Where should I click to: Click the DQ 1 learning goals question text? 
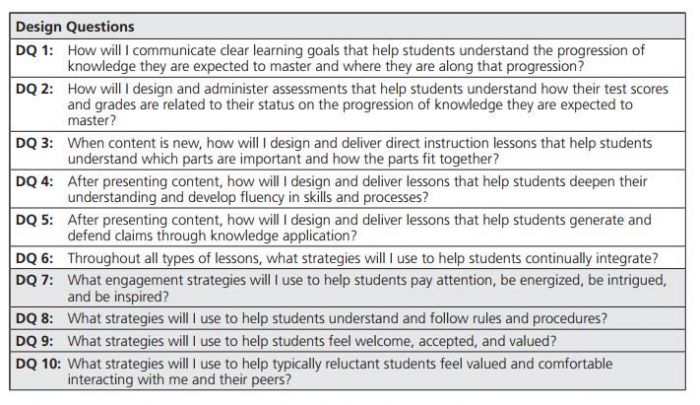(356, 58)
